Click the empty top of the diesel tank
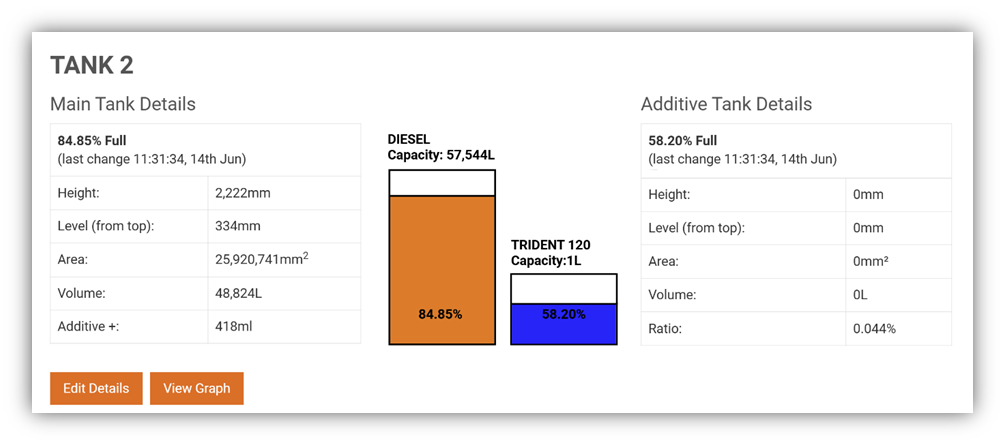 tap(442, 183)
